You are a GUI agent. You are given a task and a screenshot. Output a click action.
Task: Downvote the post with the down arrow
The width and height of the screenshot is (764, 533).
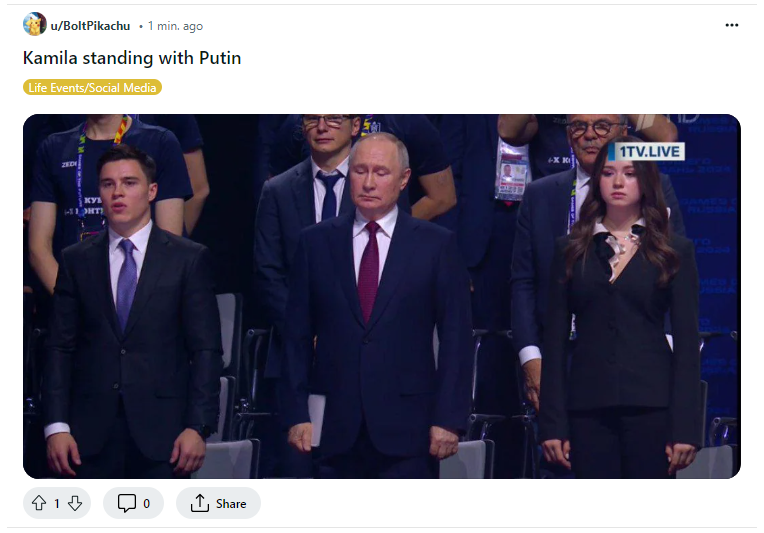75,503
